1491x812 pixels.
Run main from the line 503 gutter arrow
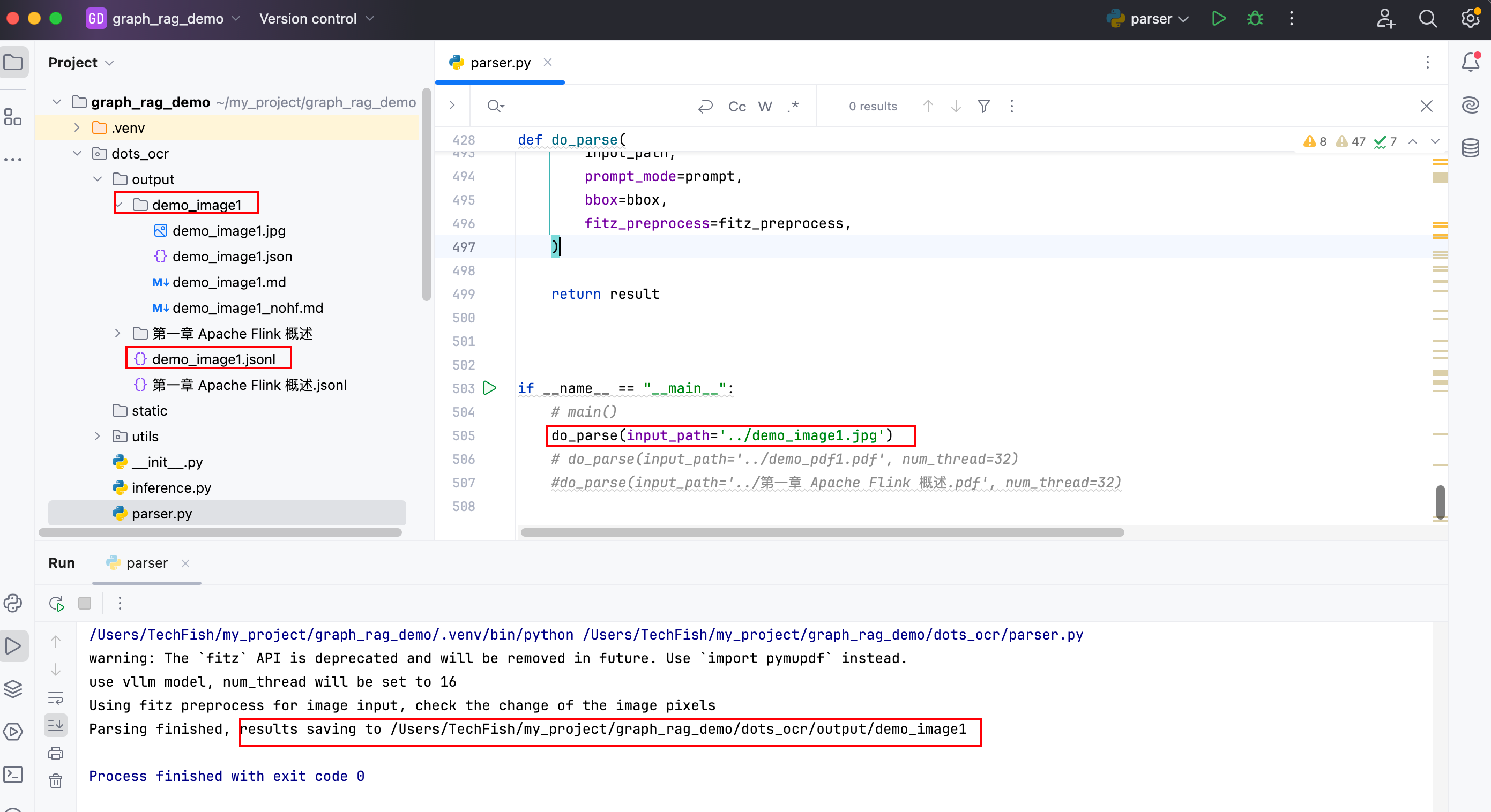[x=490, y=387]
